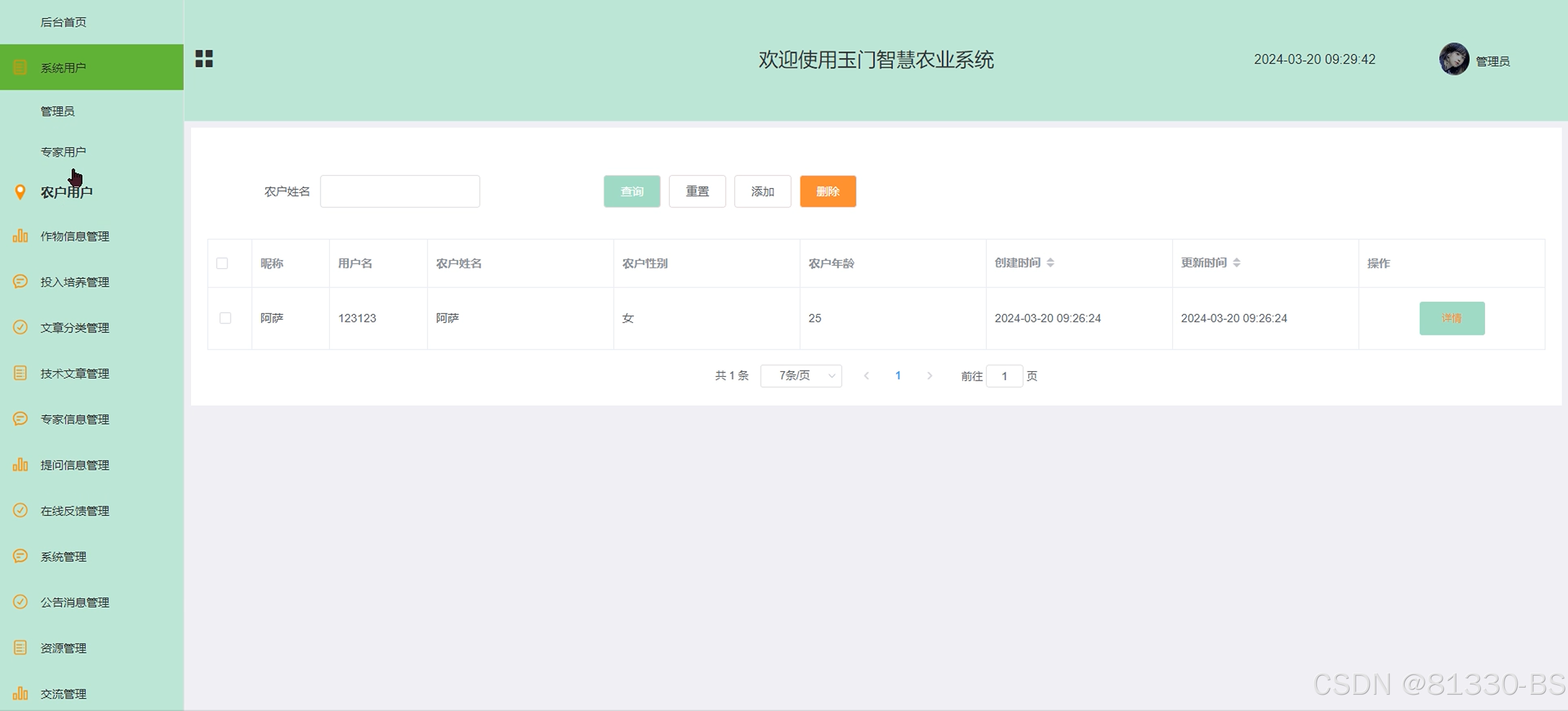The image size is (1568, 711).
Task: Click the 农户姓名 search input field
Action: (400, 192)
